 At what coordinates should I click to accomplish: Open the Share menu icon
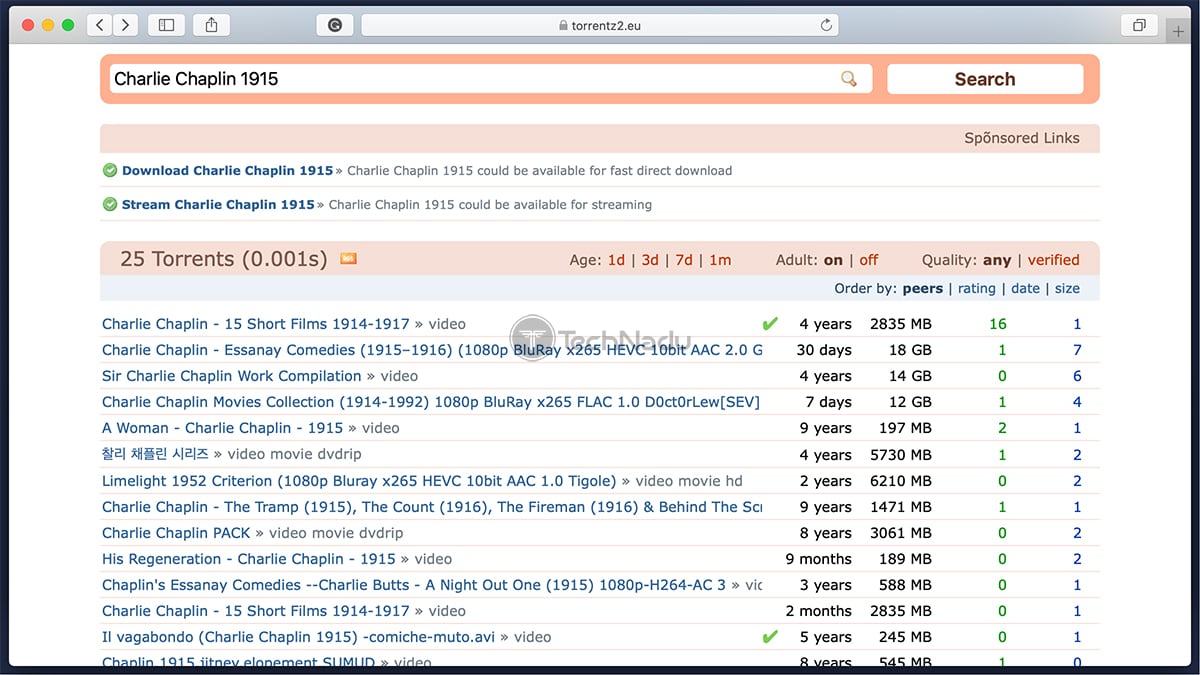(211, 26)
